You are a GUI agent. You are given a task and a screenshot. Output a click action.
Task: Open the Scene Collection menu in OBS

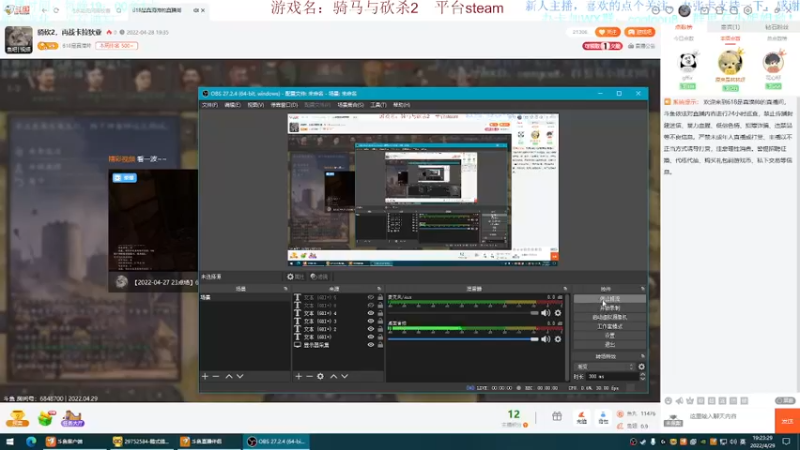(351, 105)
